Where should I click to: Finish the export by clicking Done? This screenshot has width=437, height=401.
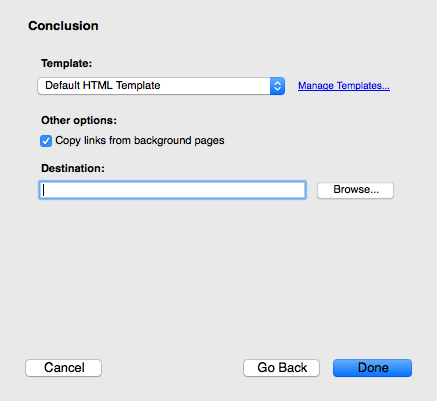[372, 368]
